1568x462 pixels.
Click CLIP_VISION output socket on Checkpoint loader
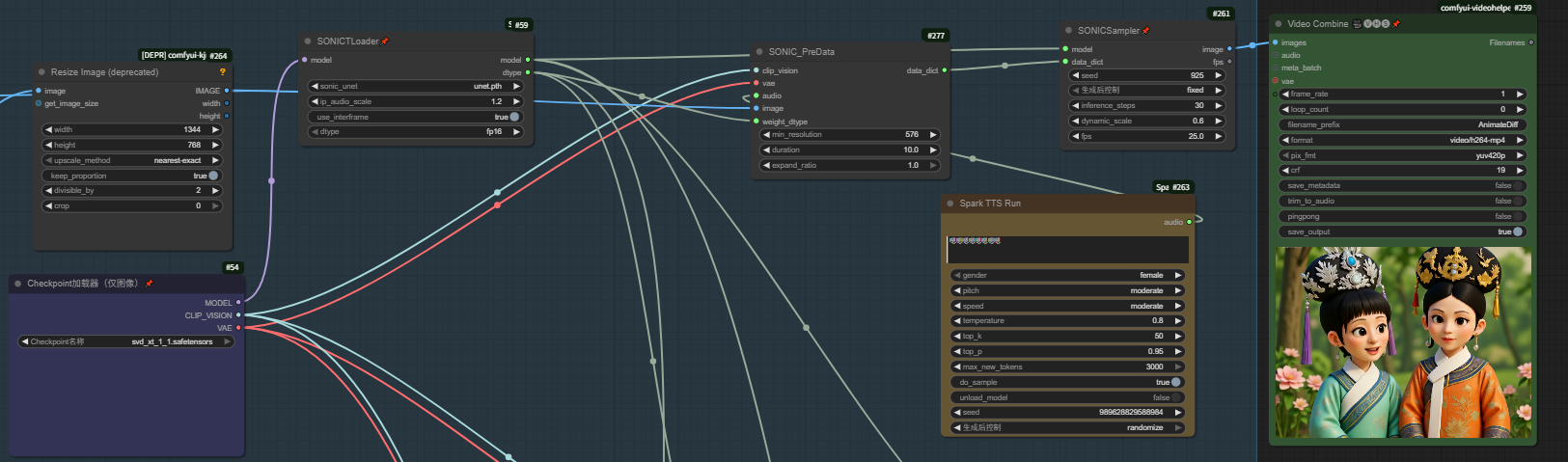(238, 315)
